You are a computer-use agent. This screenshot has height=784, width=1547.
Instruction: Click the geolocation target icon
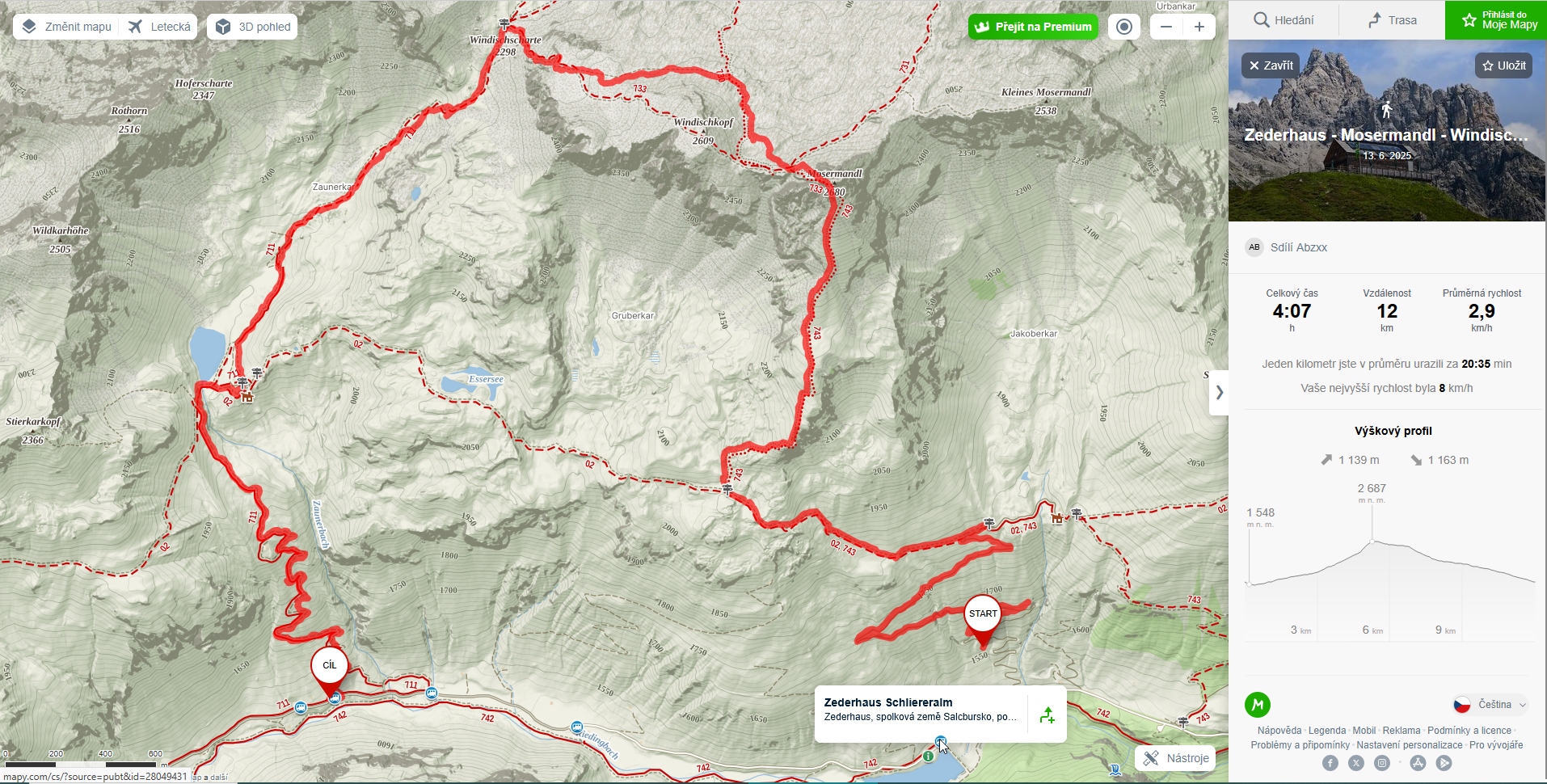click(1123, 27)
